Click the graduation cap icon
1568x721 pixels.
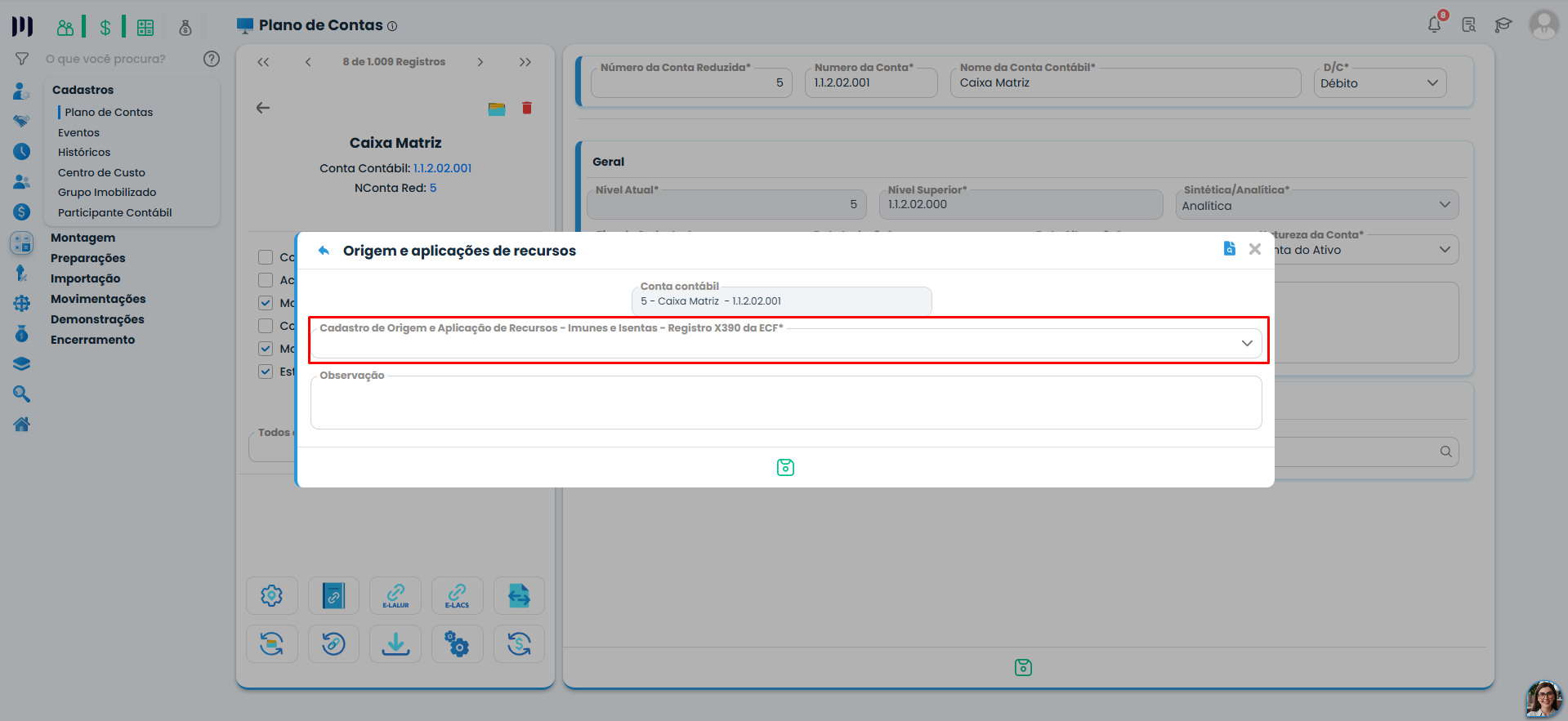pos(1503,24)
